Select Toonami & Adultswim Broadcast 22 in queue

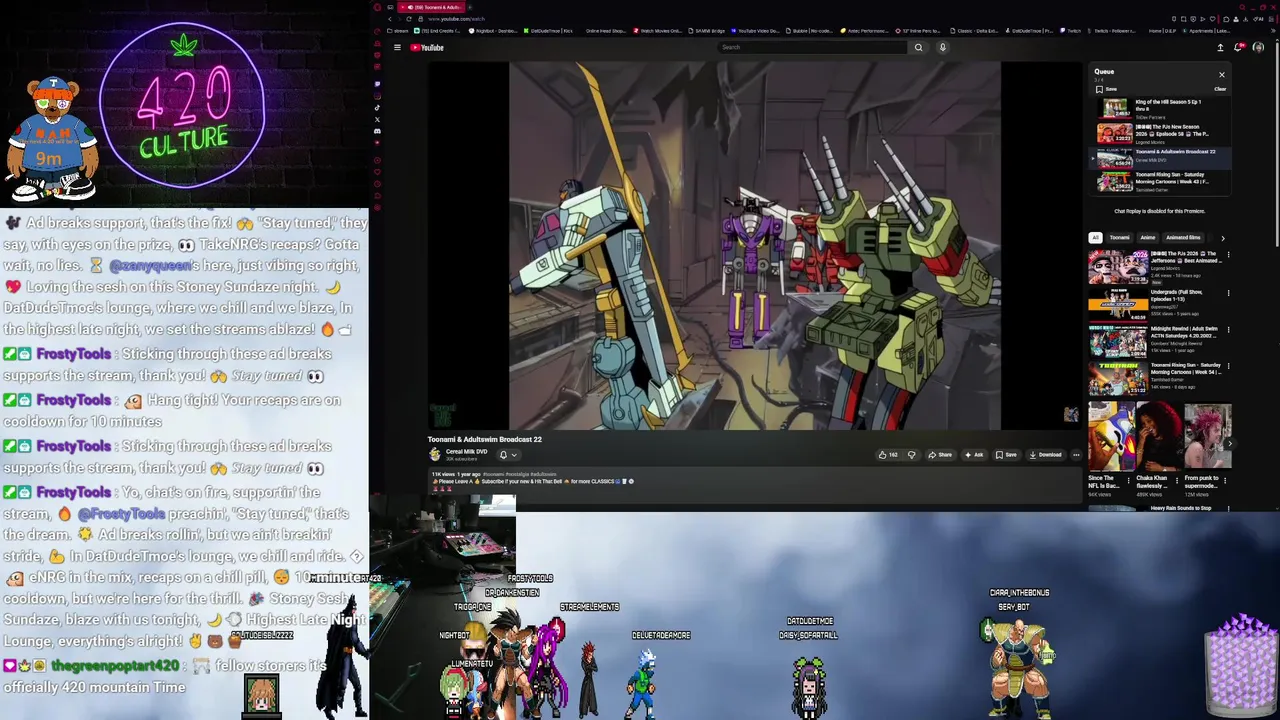[x=1160, y=158]
